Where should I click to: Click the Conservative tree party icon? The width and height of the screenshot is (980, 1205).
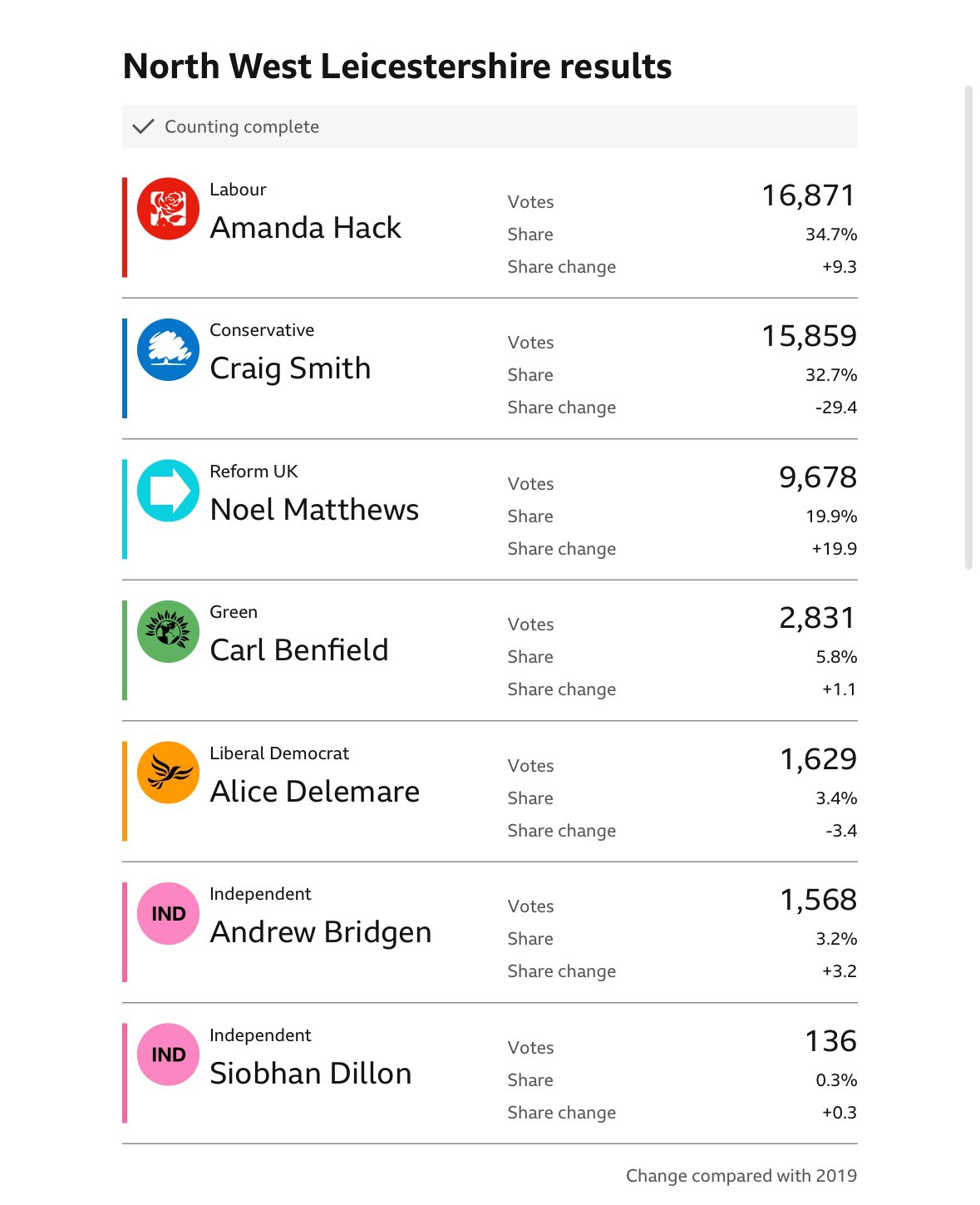click(168, 349)
